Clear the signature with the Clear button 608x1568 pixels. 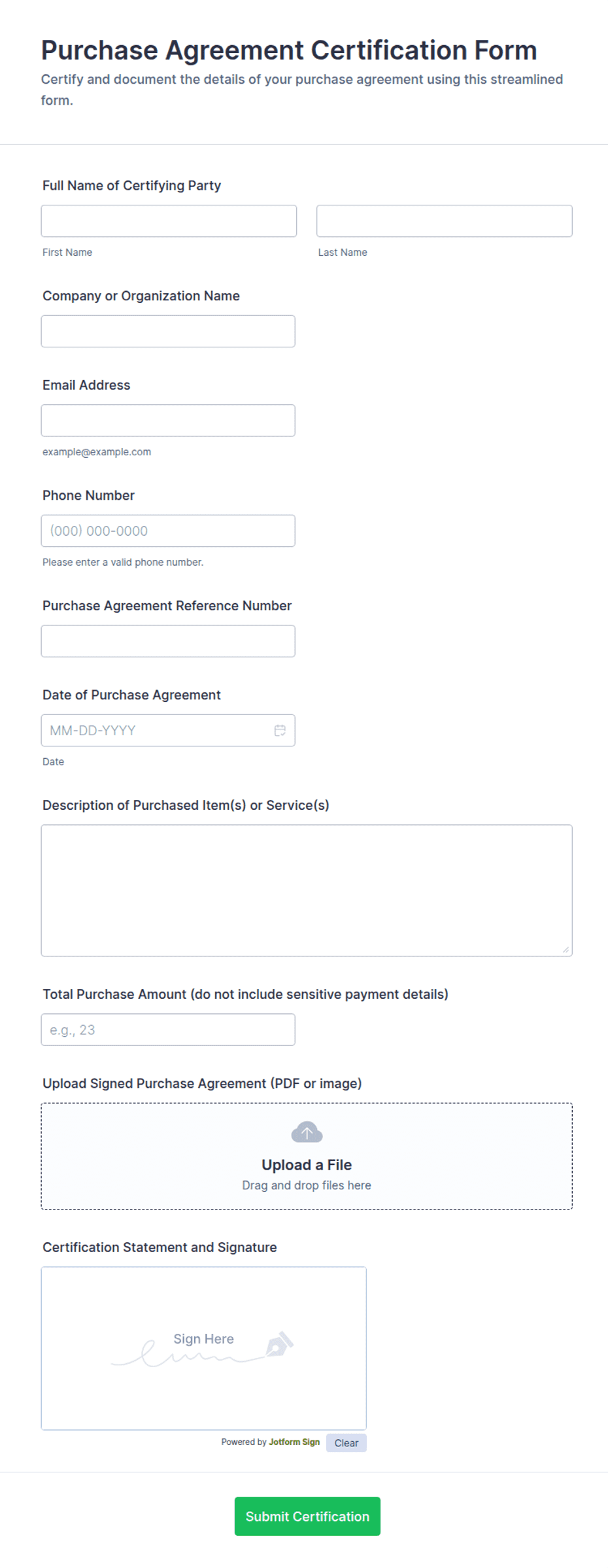click(346, 1442)
